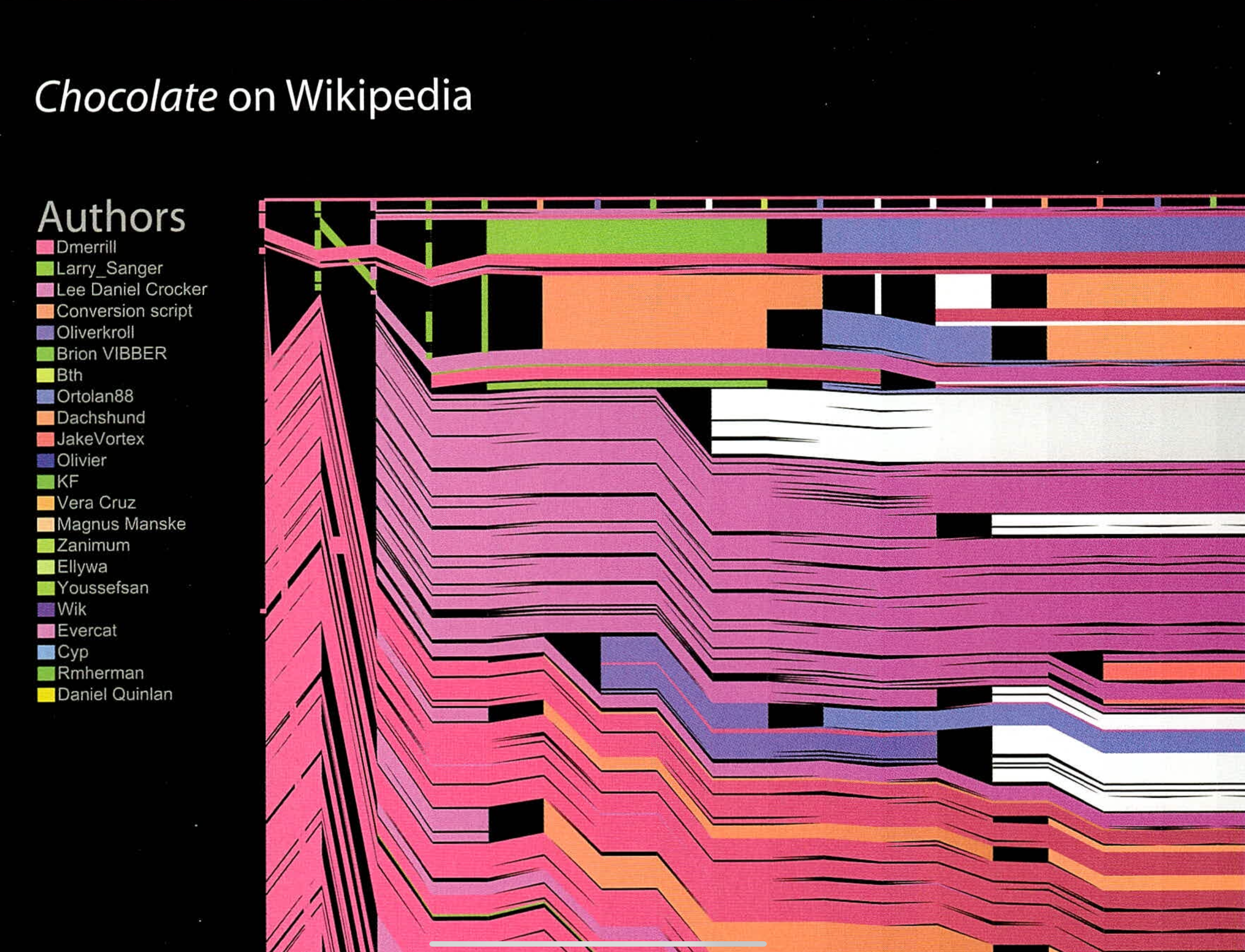Click the Chocolate on Wikipedia title
Viewport: 1245px width, 952px height.
coord(253,96)
